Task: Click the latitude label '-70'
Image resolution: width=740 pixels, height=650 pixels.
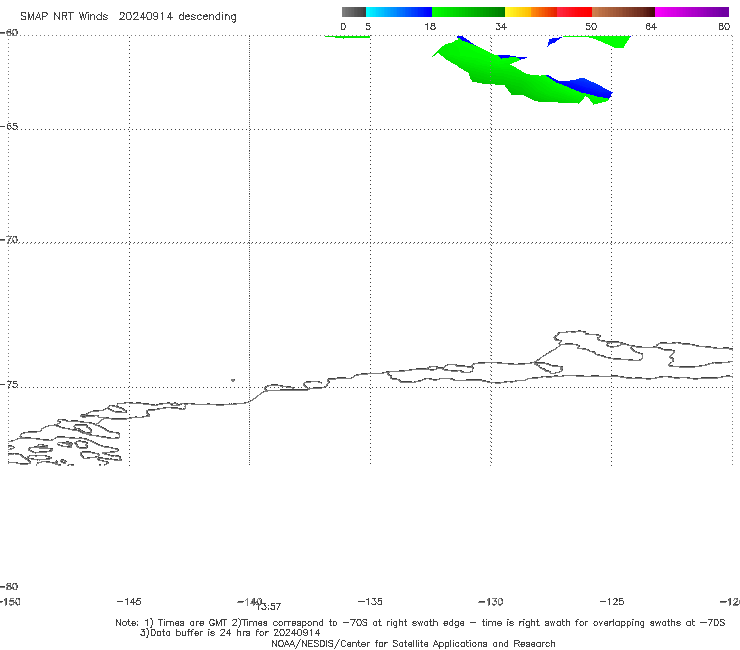Action: [x=9, y=240]
